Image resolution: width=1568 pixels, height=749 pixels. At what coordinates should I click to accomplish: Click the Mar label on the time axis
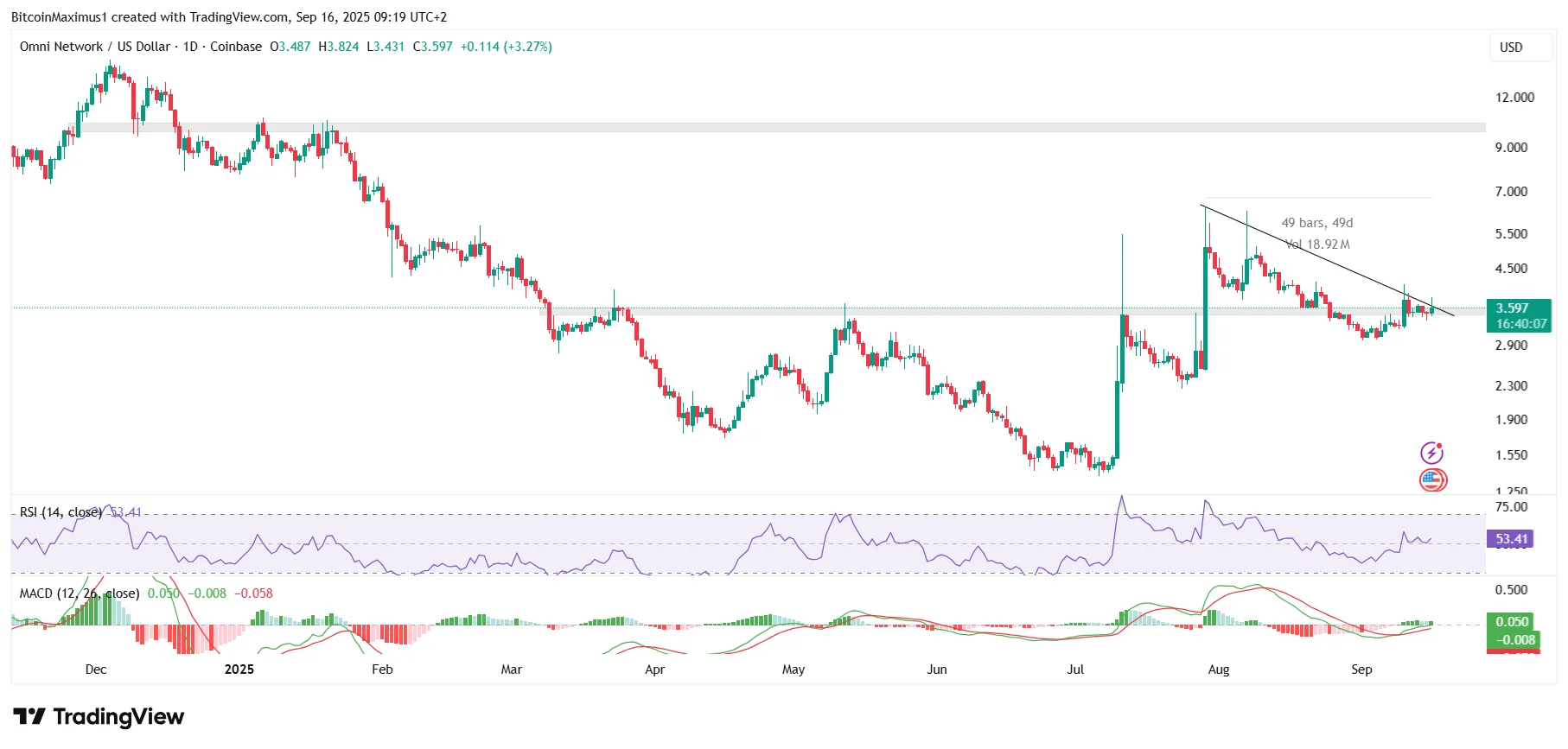(x=512, y=670)
